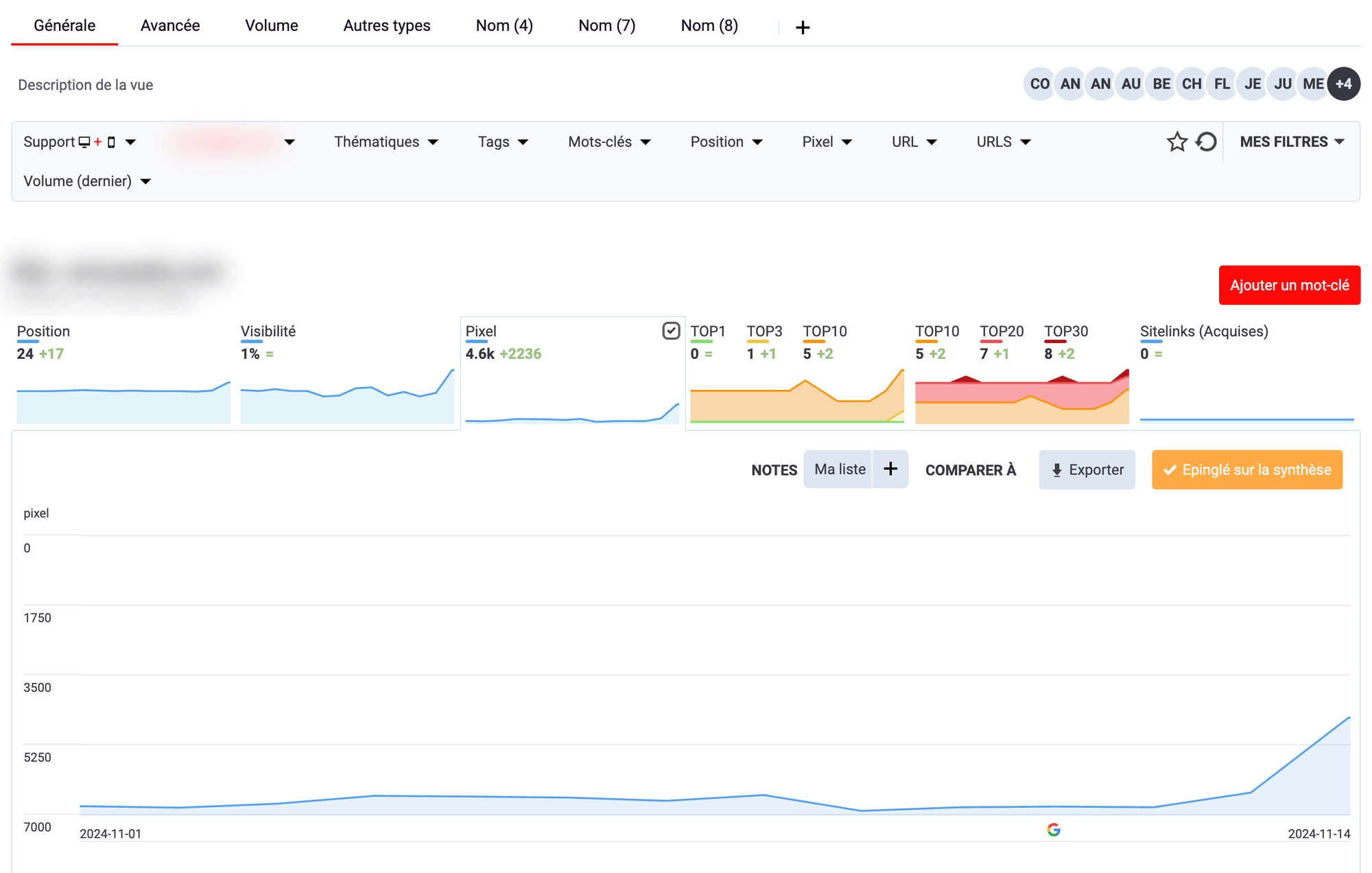
Task: Toggle Epinglé sur la synthèse pin
Action: click(x=1246, y=470)
